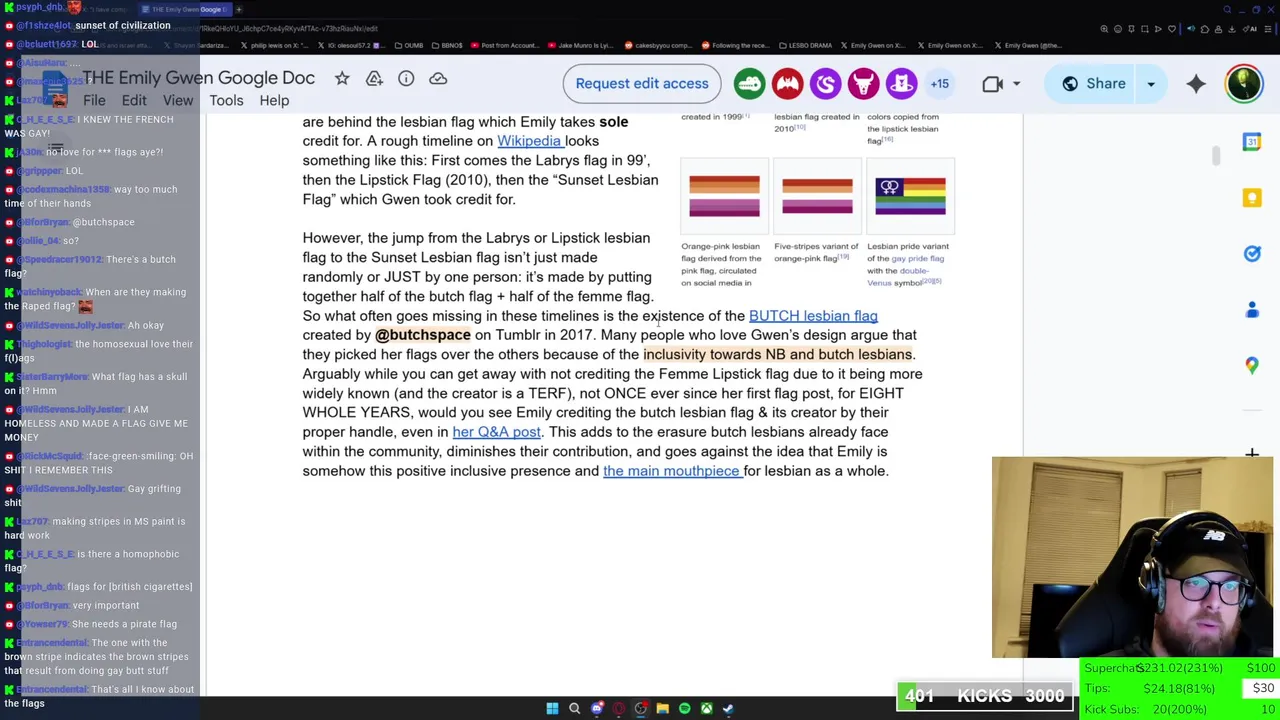Open OBS Studio from the taskbar
Screen dimensions: 1280x720
coord(641,708)
